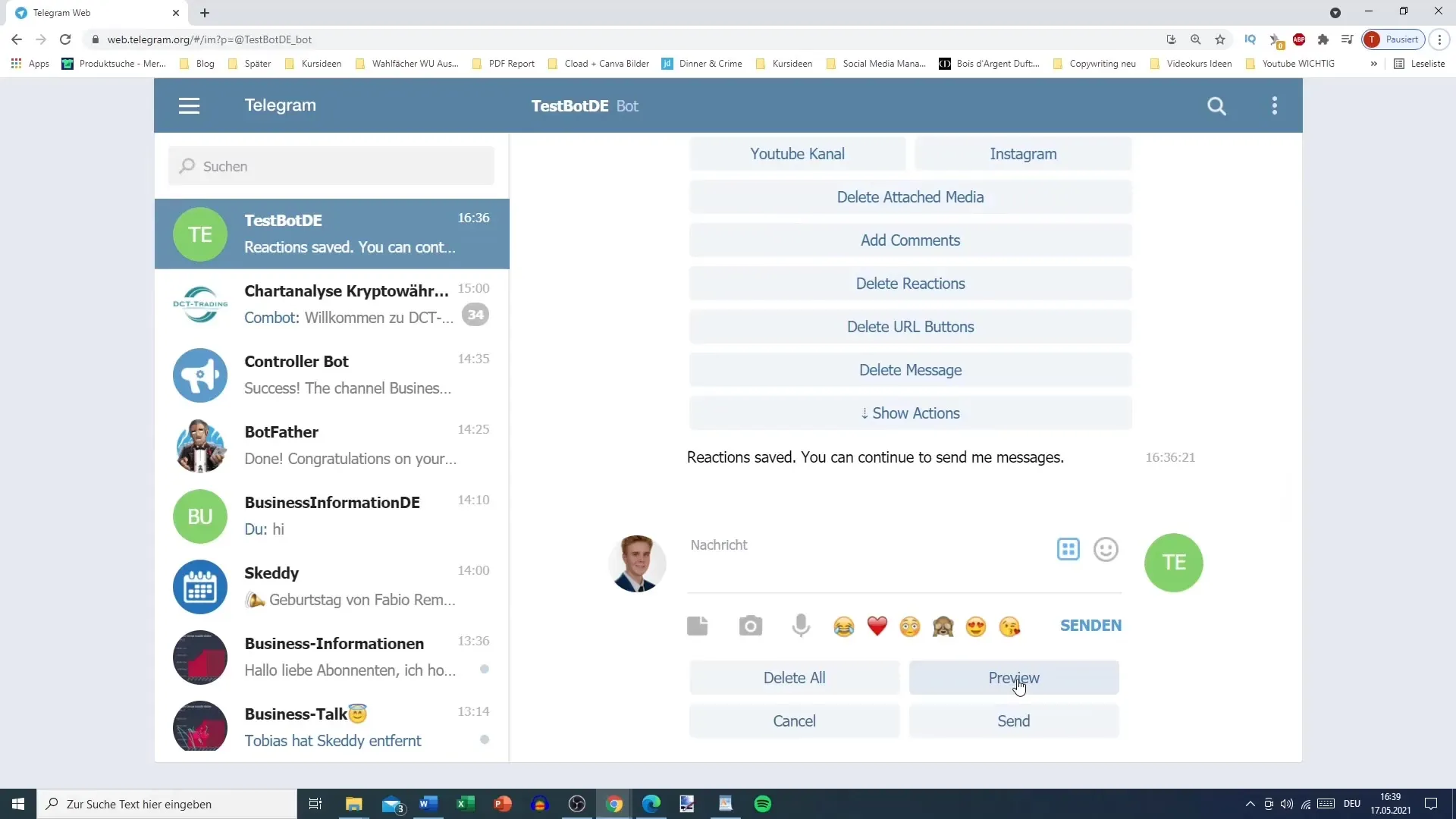Click the sticker/grid icon in message input

[x=1068, y=549]
